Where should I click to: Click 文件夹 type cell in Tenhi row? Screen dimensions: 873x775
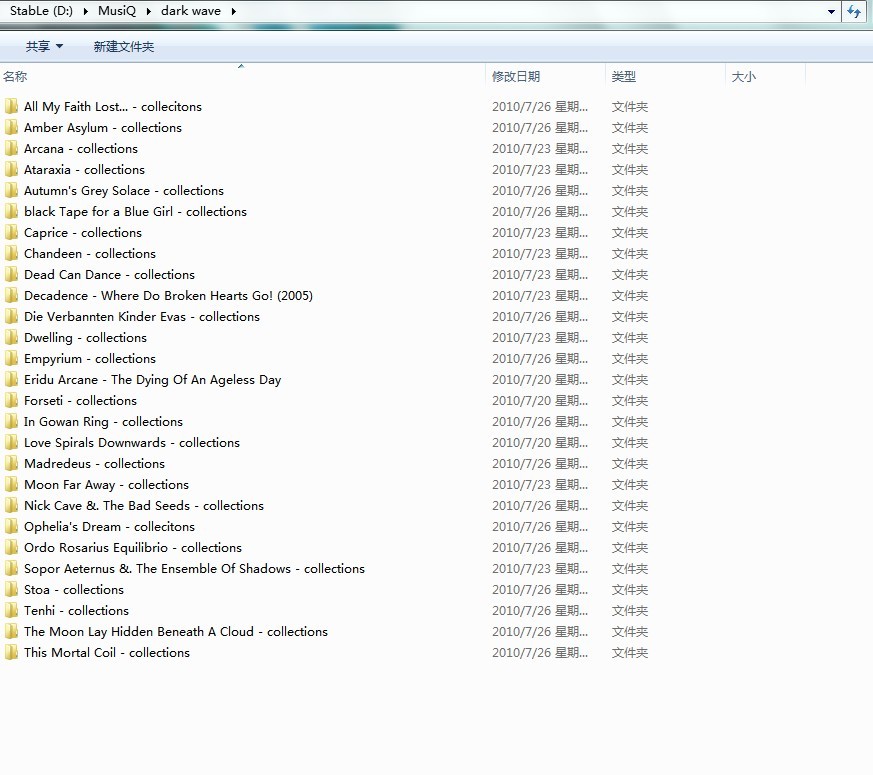click(630, 611)
